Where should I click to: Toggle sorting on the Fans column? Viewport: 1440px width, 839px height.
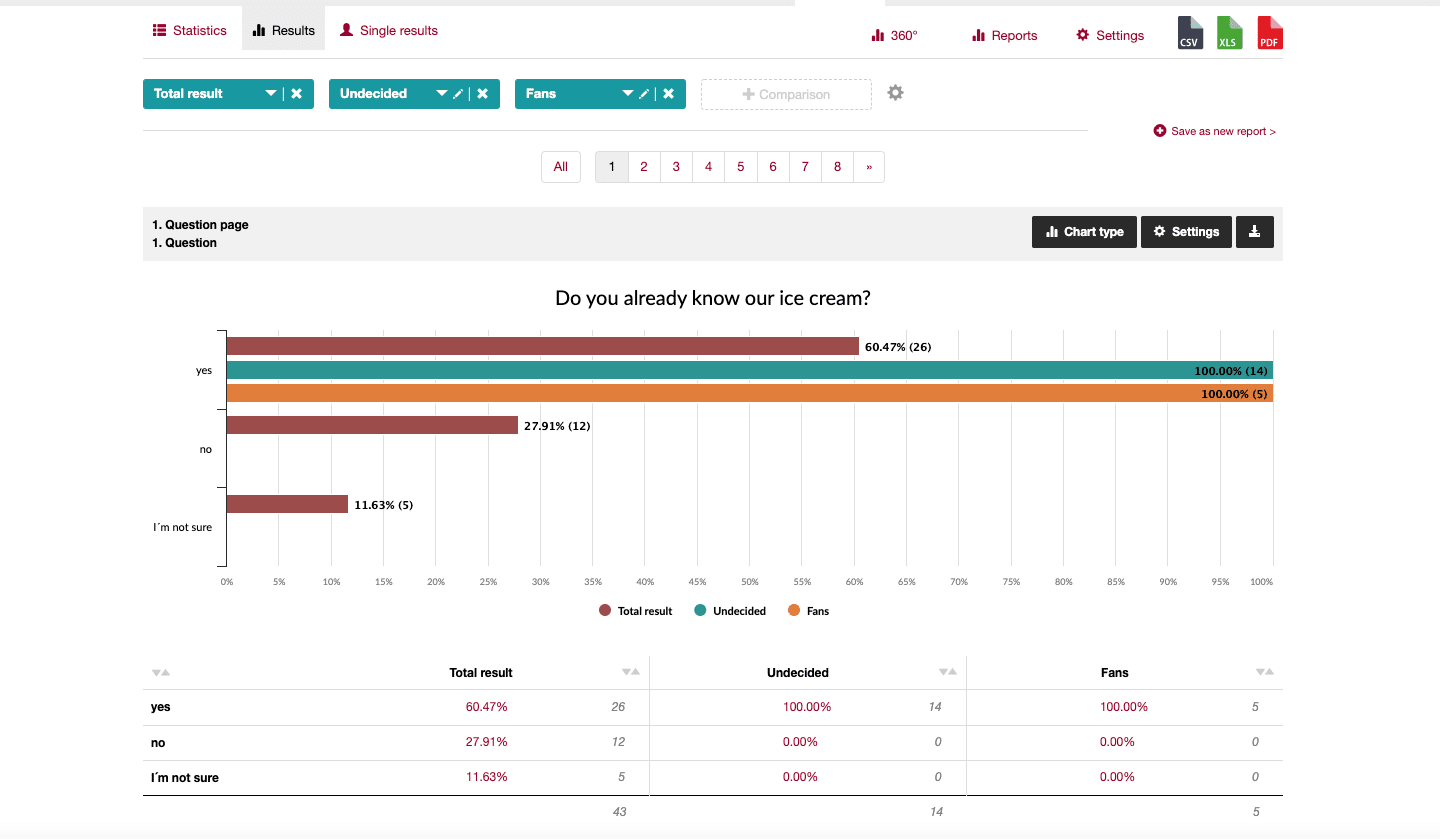(1263, 672)
